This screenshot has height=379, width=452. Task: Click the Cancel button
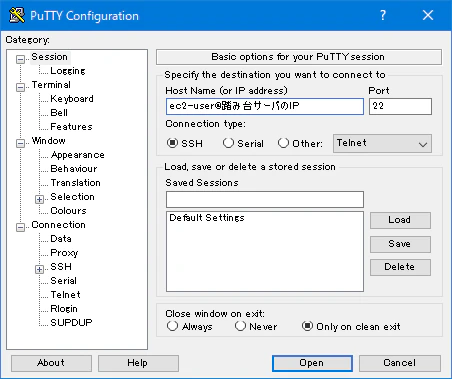400,363
